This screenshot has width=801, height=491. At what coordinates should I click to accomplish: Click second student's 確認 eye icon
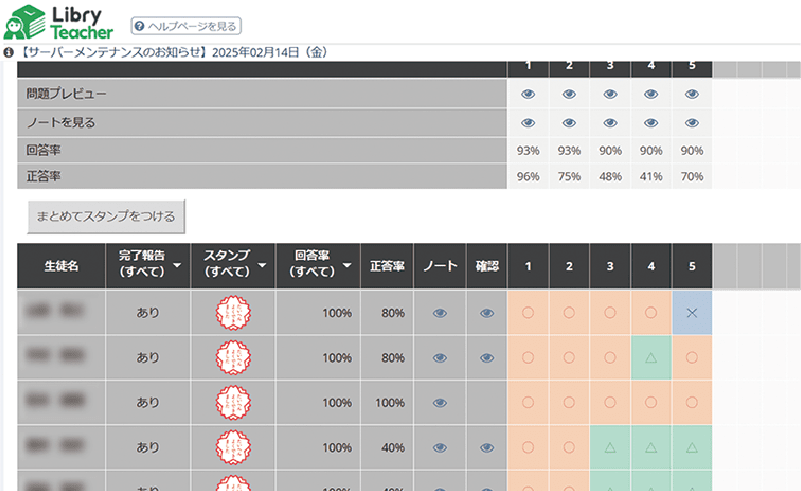pos(486,358)
